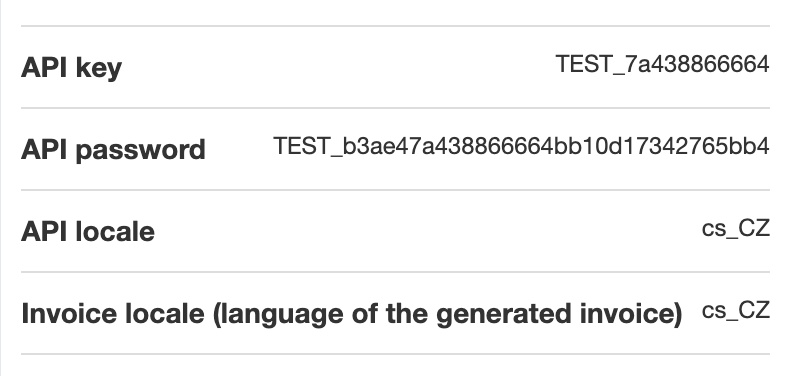Click the API key label
This screenshot has width=786, height=376.
pos(71,68)
